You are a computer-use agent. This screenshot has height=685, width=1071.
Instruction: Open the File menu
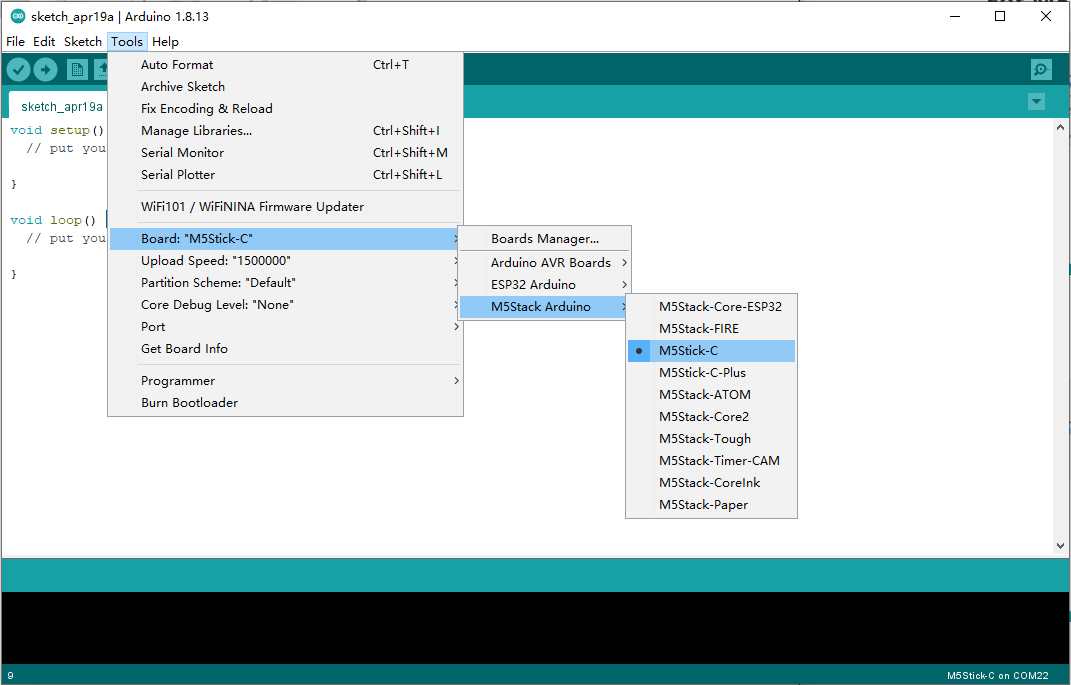[x=15, y=42]
